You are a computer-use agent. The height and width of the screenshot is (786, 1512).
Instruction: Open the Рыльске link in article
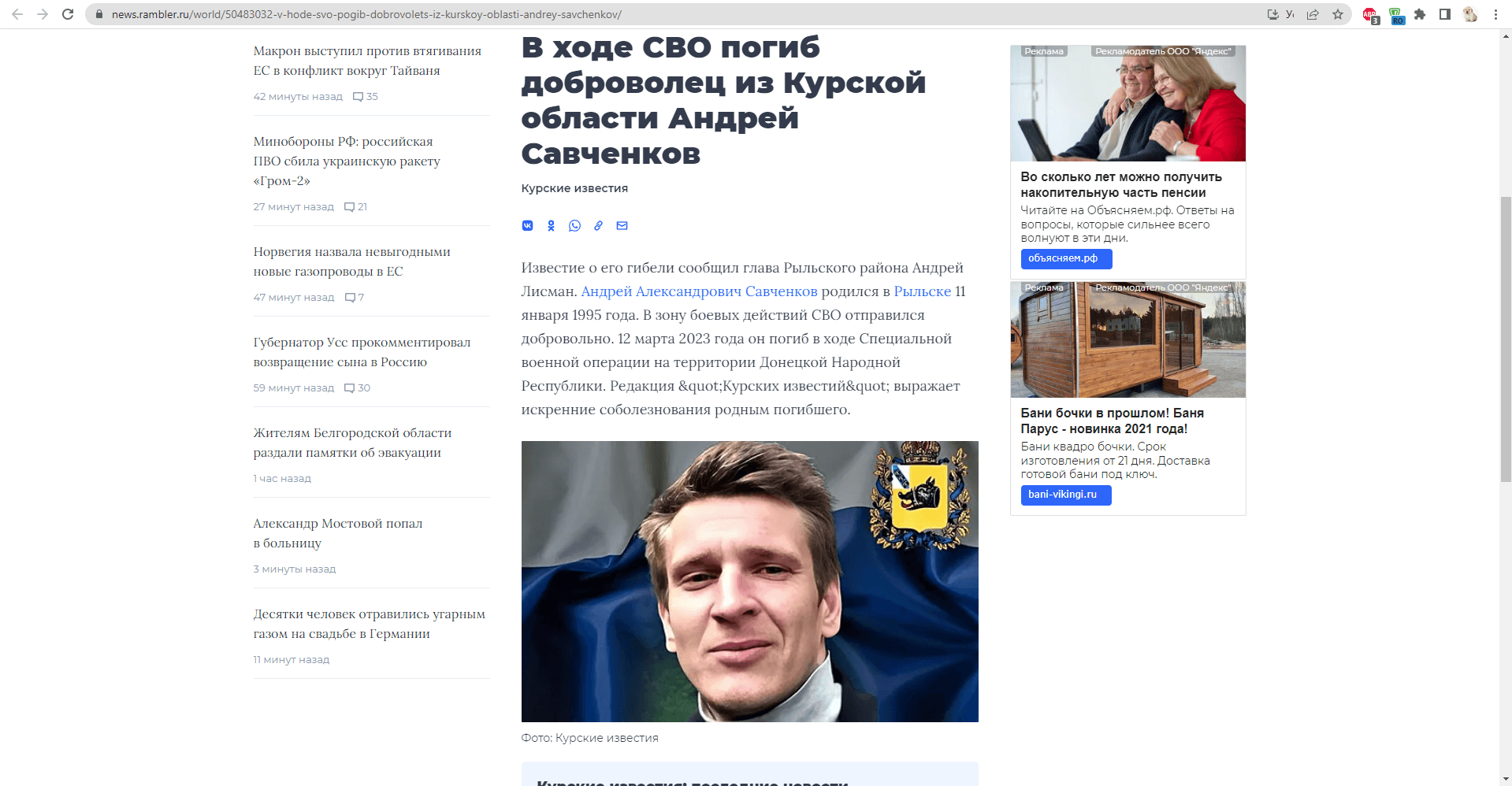923,291
